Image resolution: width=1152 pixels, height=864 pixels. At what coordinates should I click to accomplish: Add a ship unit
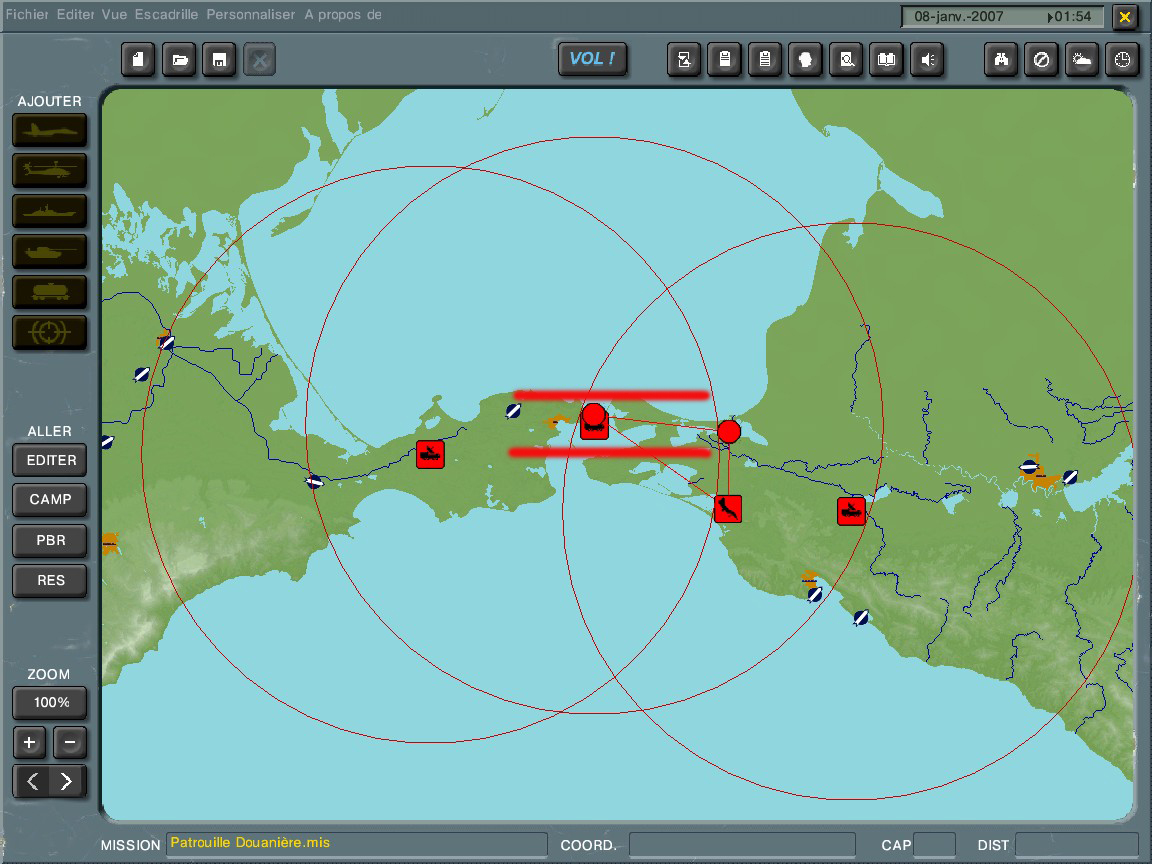point(50,211)
